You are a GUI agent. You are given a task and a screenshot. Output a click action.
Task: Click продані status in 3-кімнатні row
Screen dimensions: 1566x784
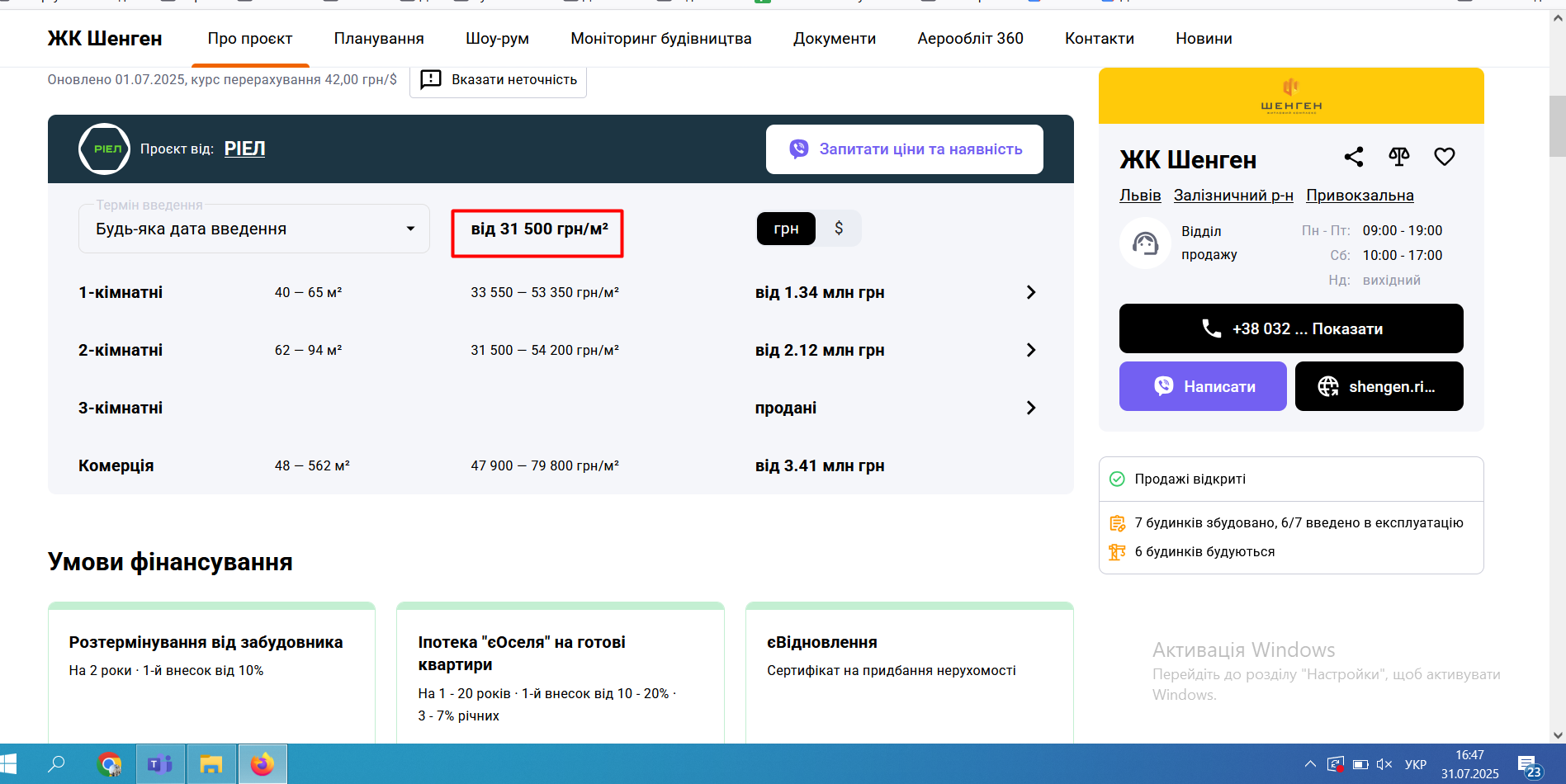(786, 408)
